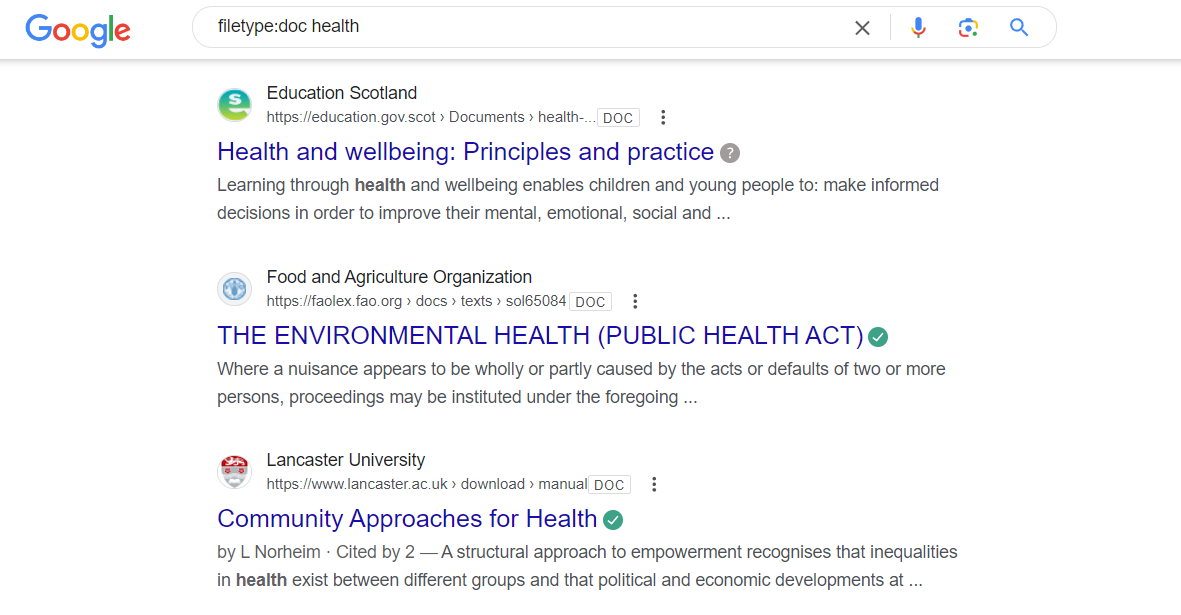This screenshot has width=1181, height=615.
Task: Click the Education Scotland site name
Action: click(x=341, y=93)
